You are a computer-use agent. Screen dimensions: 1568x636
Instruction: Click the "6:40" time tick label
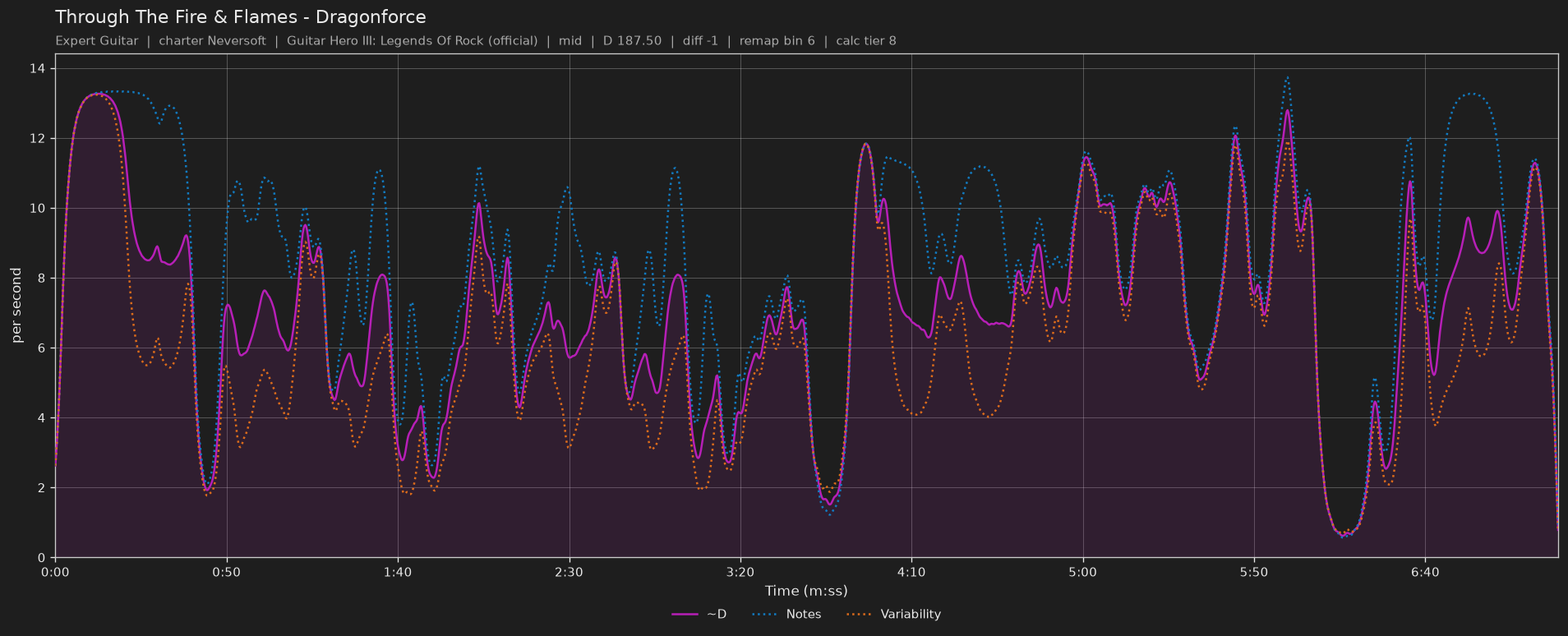coord(1425,573)
